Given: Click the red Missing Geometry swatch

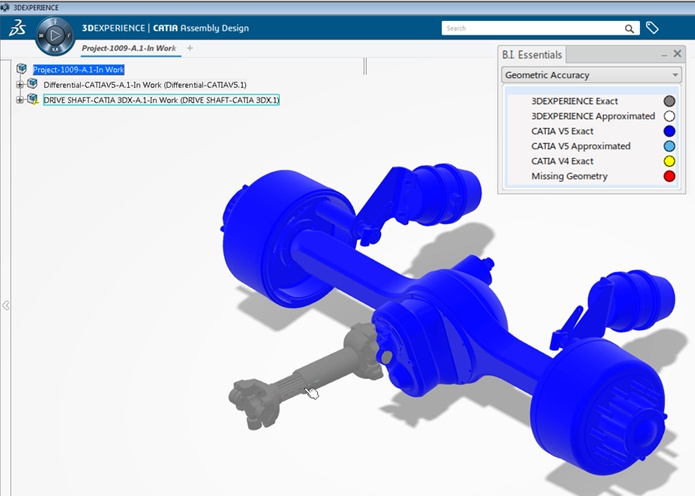Looking at the screenshot, I should tap(669, 176).
